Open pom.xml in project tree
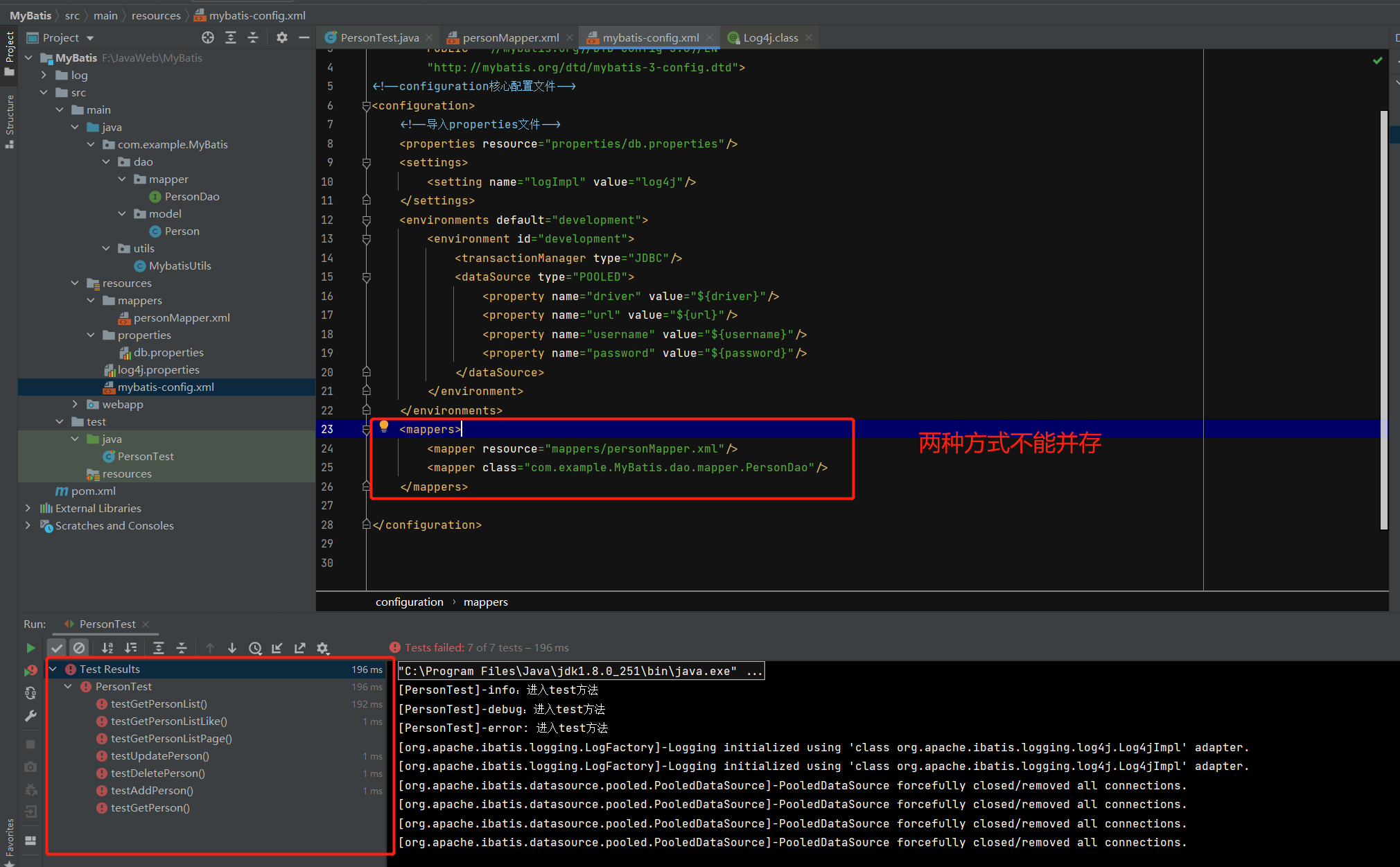This screenshot has height=867, width=1400. coord(93,491)
